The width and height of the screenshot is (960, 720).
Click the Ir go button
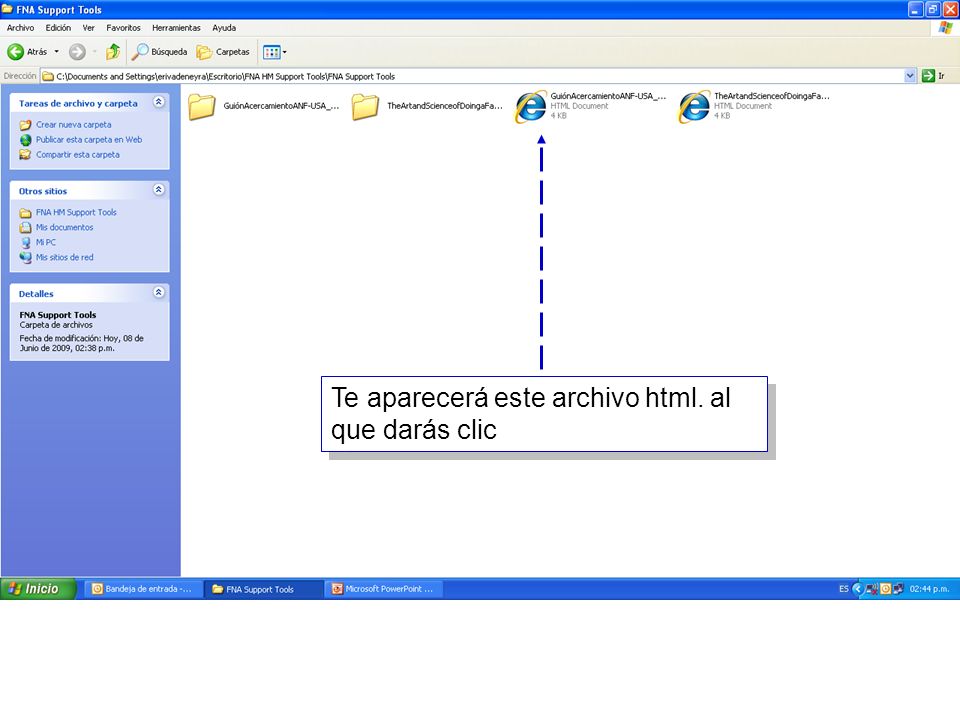coord(934,76)
